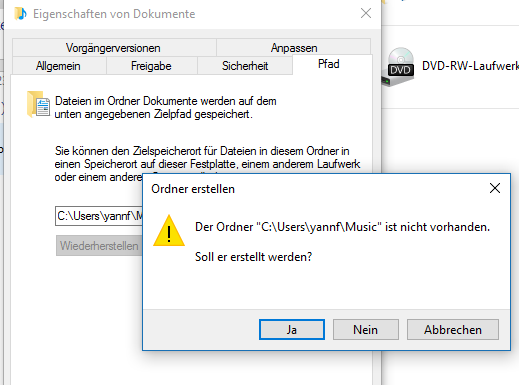Click the DVD-RW drive icon
The height and width of the screenshot is (385, 519).
tap(399, 67)
